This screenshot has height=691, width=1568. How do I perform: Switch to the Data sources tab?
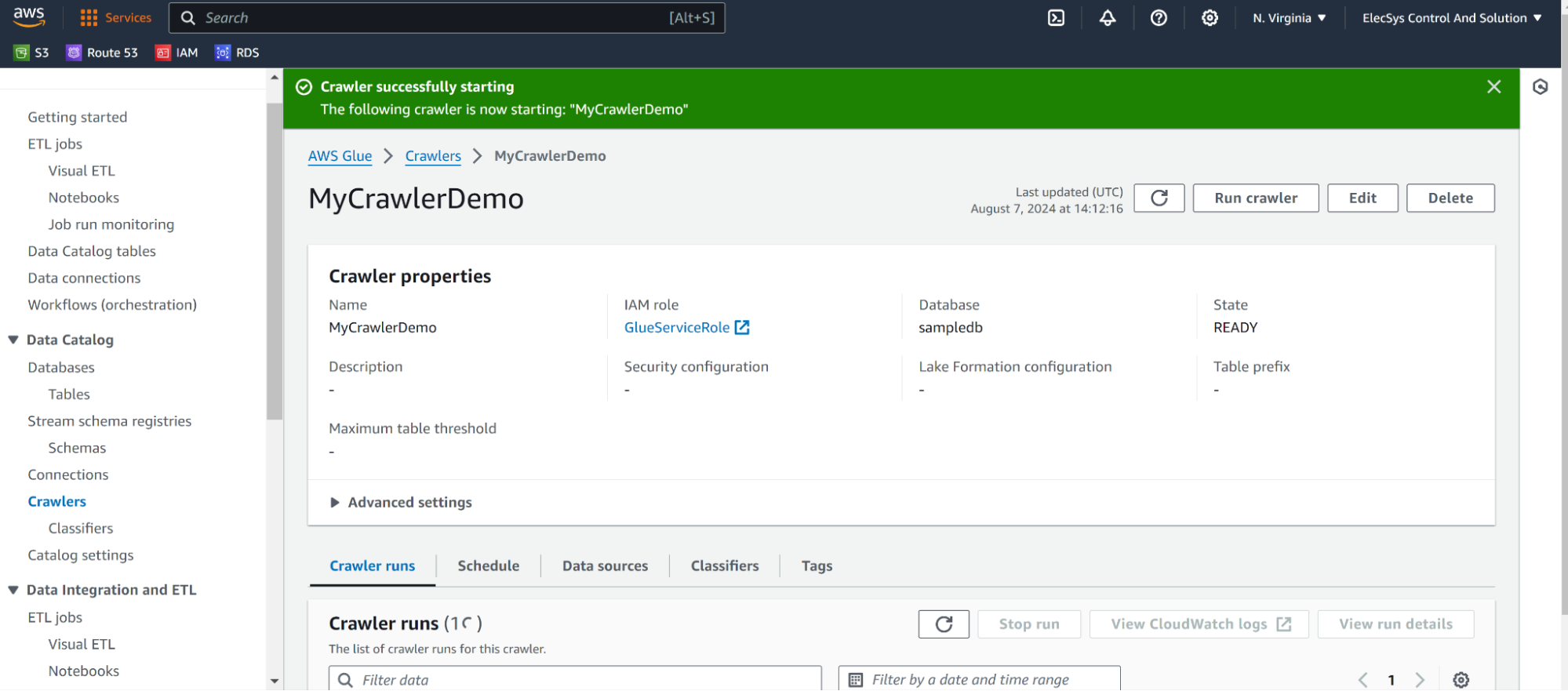coord(605,566)
